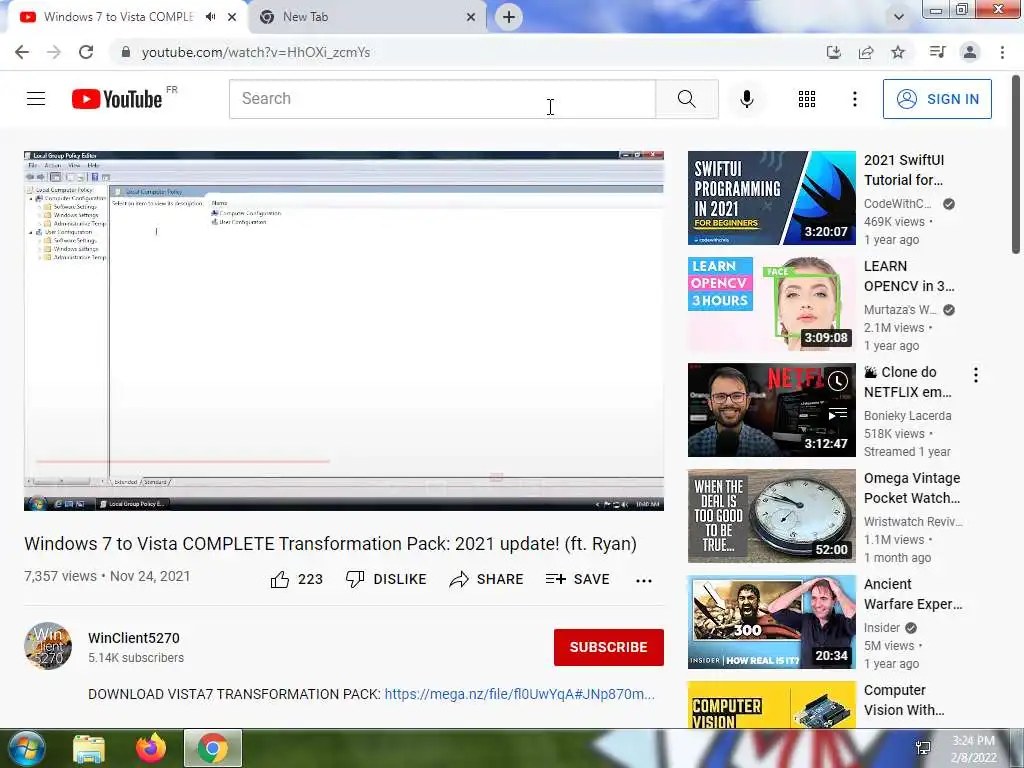Open Windows Start button
The image size is (1024, 768).
point(27,748)
